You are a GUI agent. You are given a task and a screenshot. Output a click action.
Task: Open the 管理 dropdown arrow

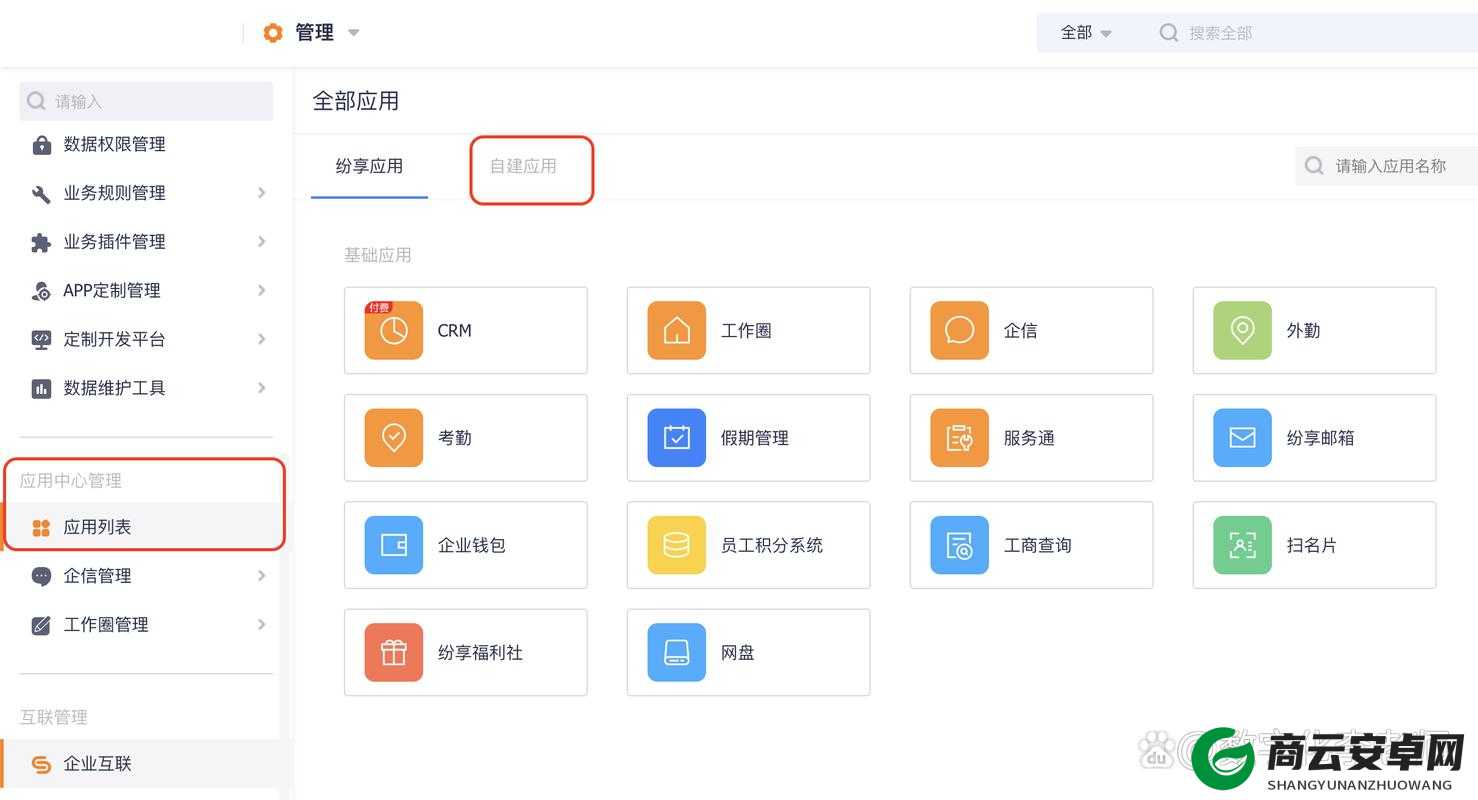point(353,33)
